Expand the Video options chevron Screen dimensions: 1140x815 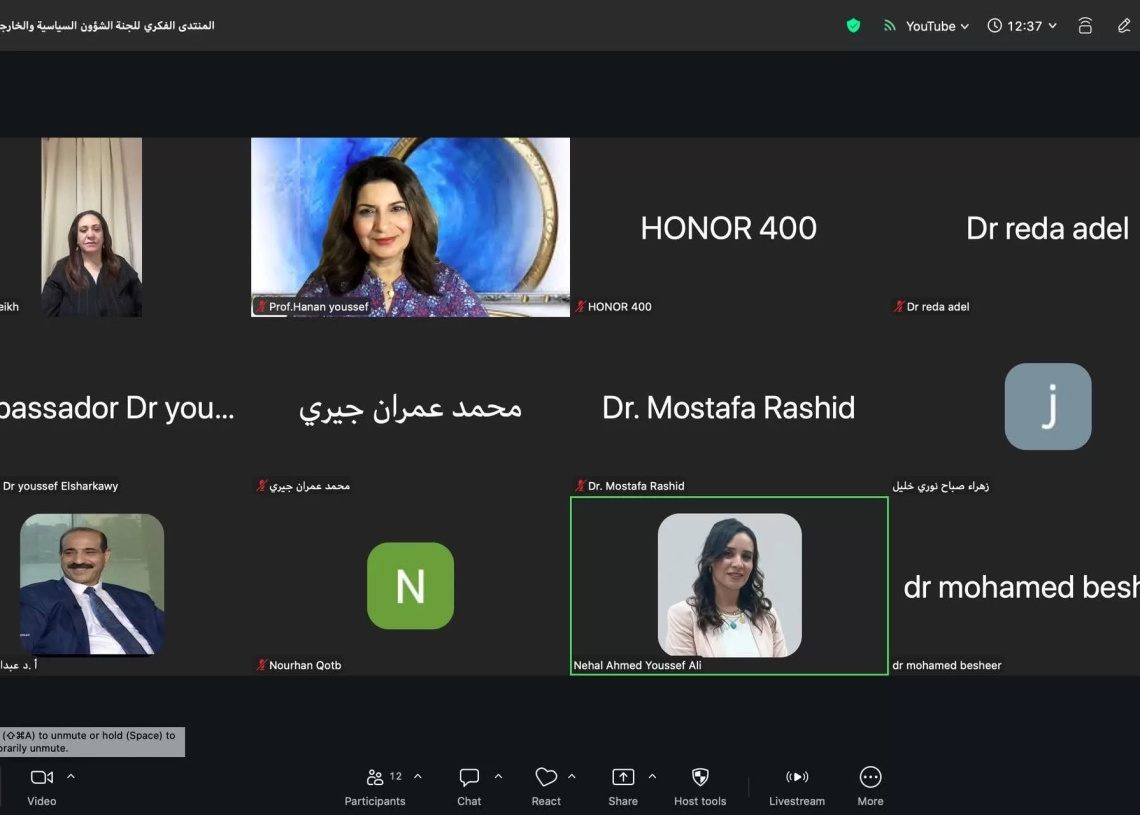tap(71, 776)
